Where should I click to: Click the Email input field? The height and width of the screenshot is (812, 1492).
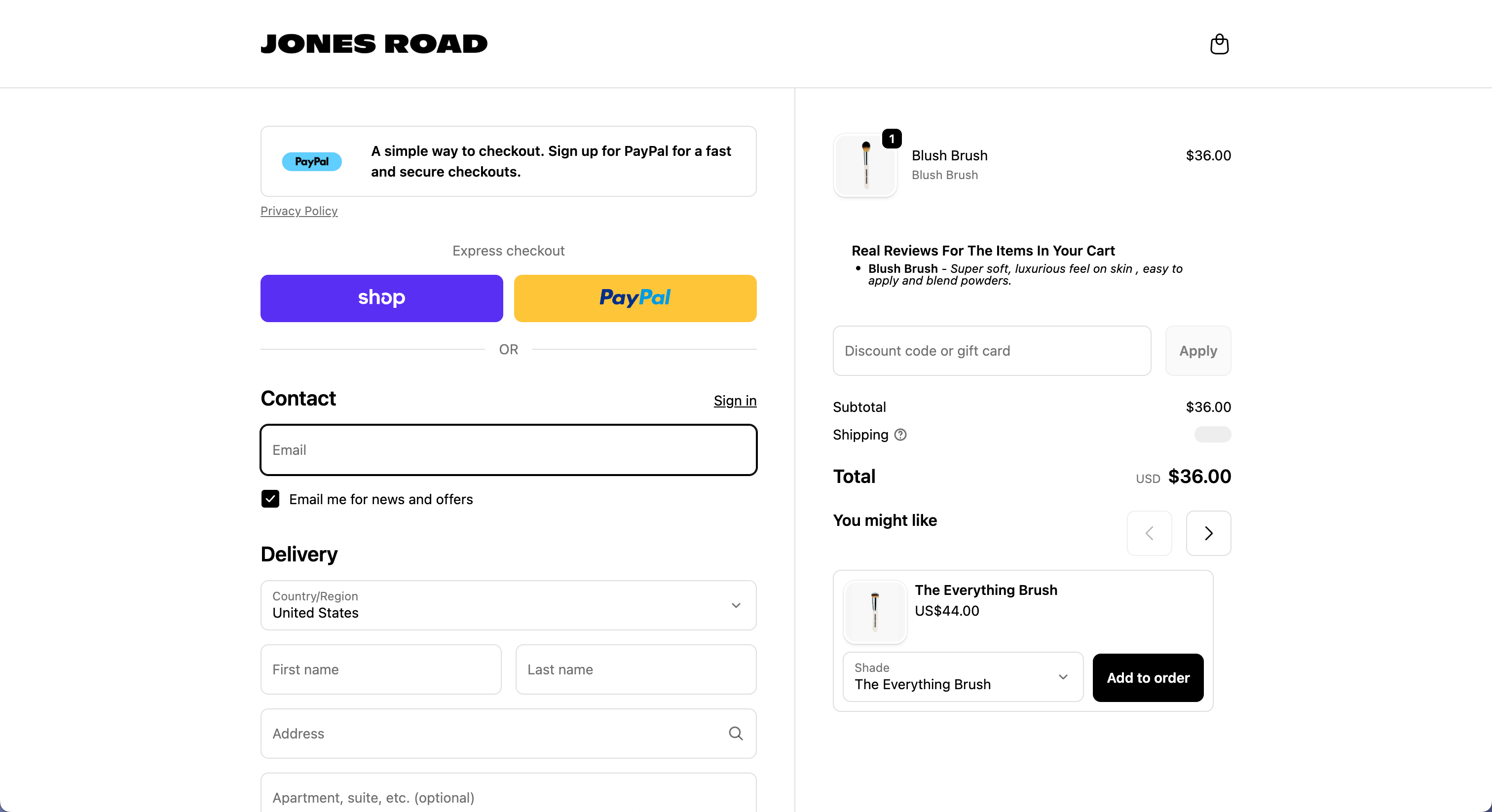coord(508,450)
